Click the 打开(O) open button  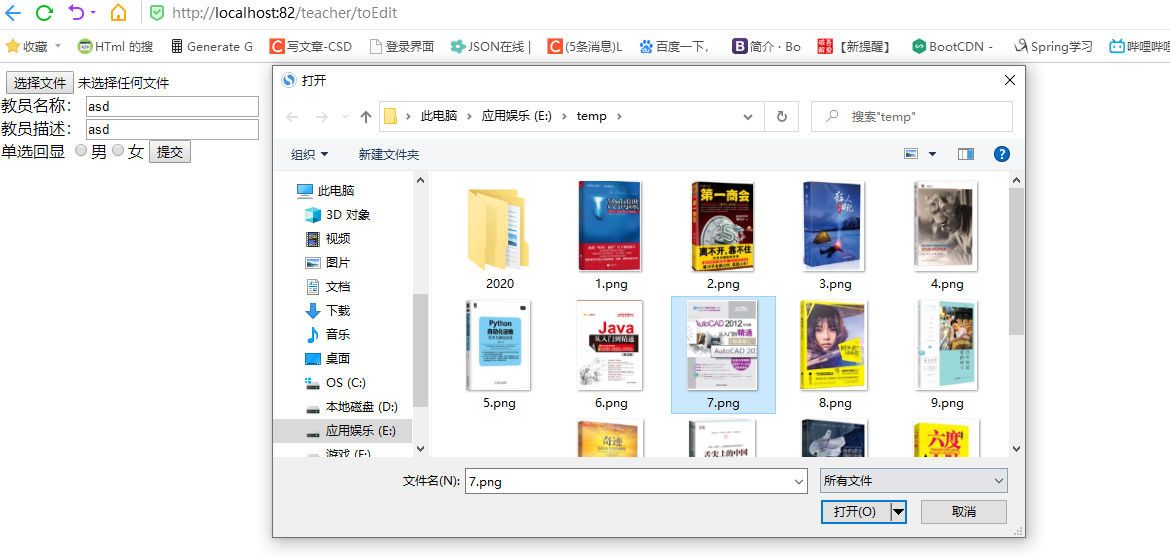pos(855,512)
